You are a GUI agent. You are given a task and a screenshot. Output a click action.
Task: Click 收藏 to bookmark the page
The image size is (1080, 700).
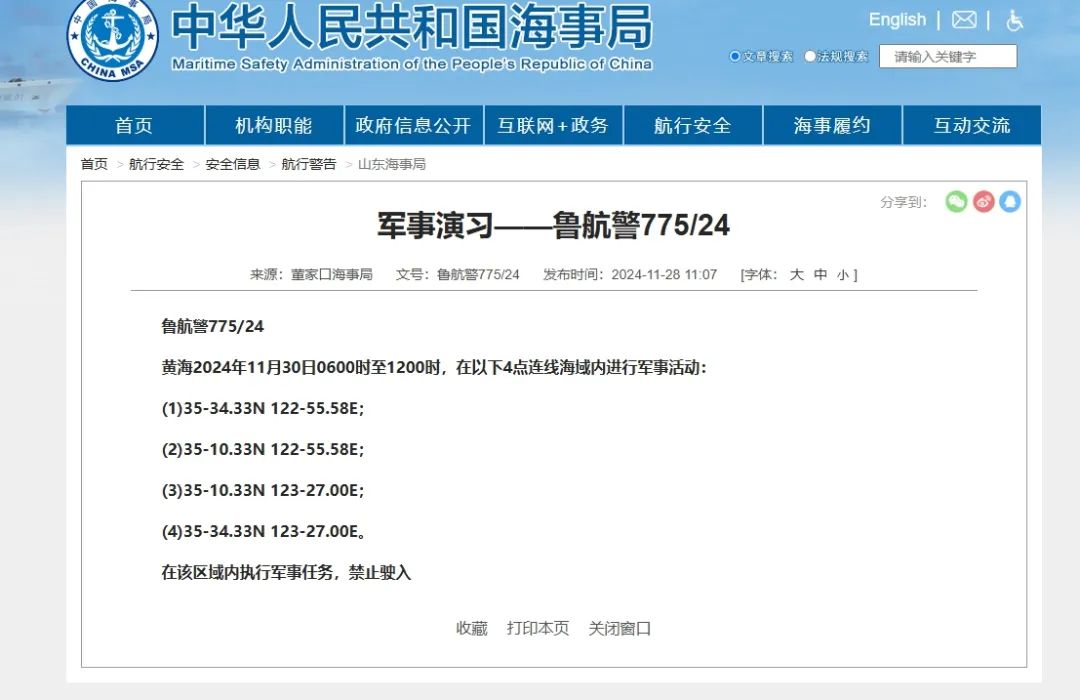tap(472, 628)
